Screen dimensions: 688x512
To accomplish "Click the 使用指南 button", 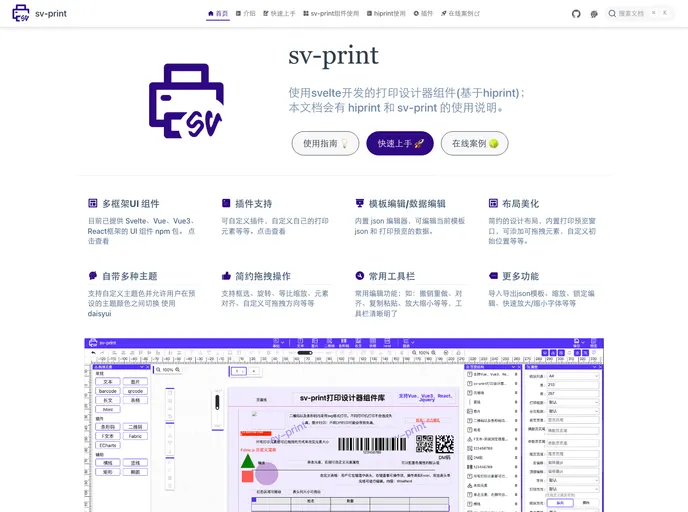I will (x=325, y=143).
